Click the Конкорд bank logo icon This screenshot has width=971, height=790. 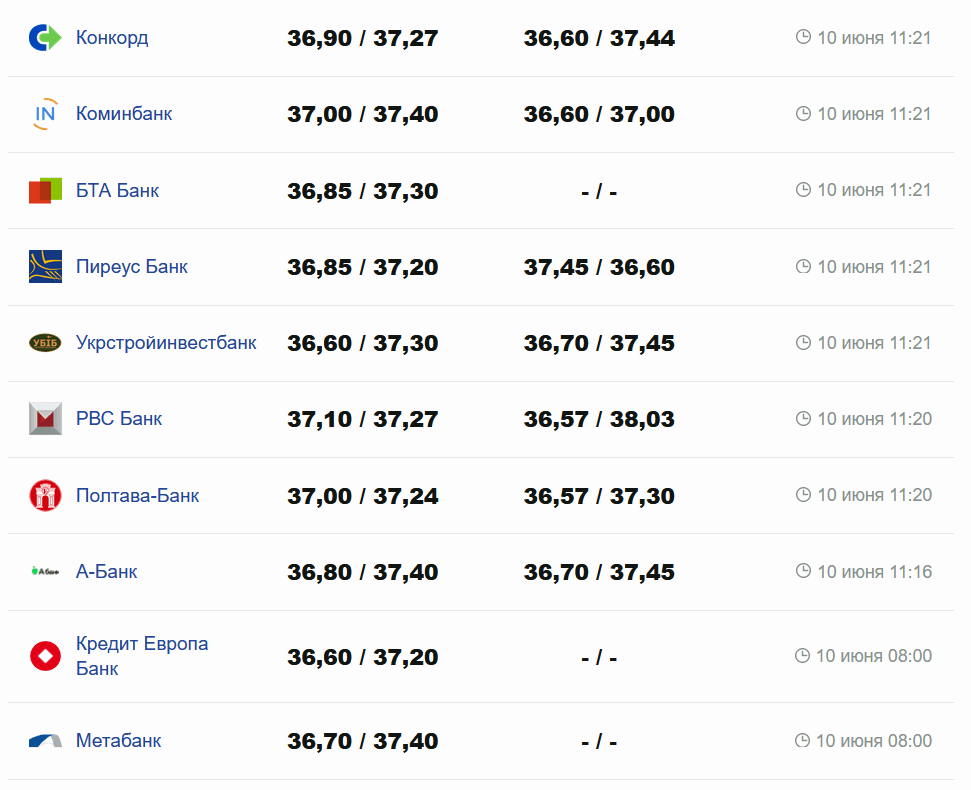tap(45, 38)
